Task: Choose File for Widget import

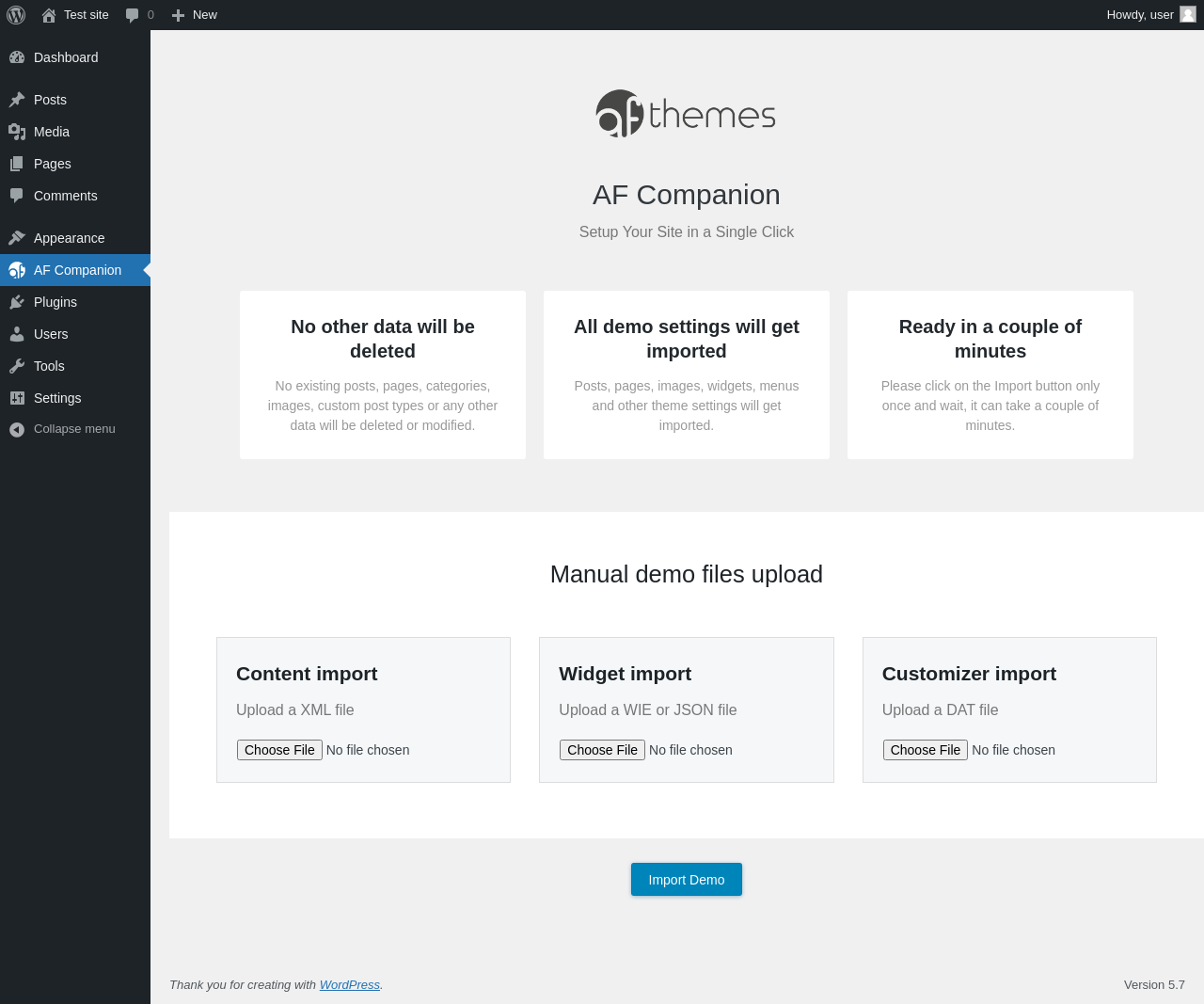Action: (602, 750)
